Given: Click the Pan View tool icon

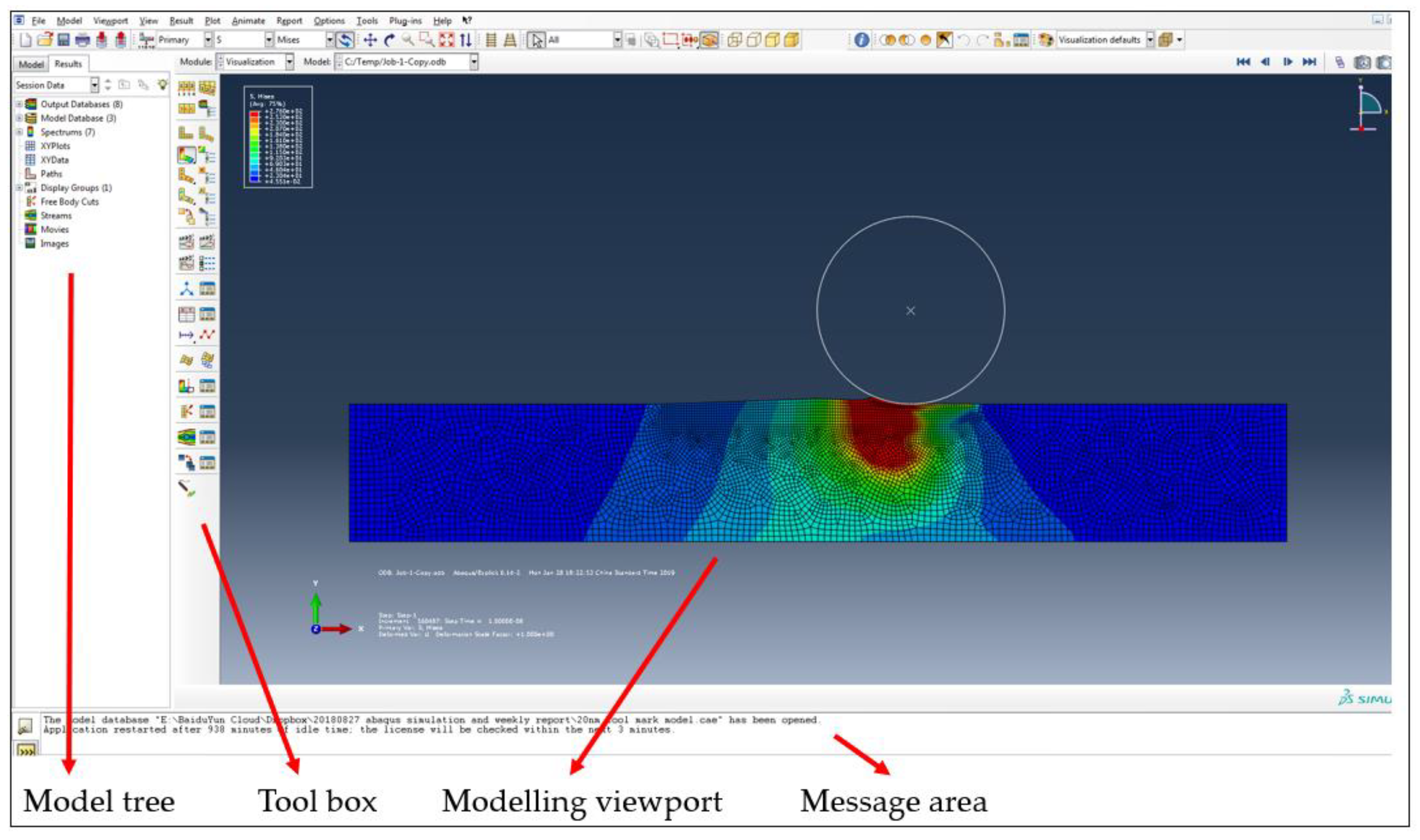Looking at the screenshot, I should pyautogui.click(x=370, y=39).
